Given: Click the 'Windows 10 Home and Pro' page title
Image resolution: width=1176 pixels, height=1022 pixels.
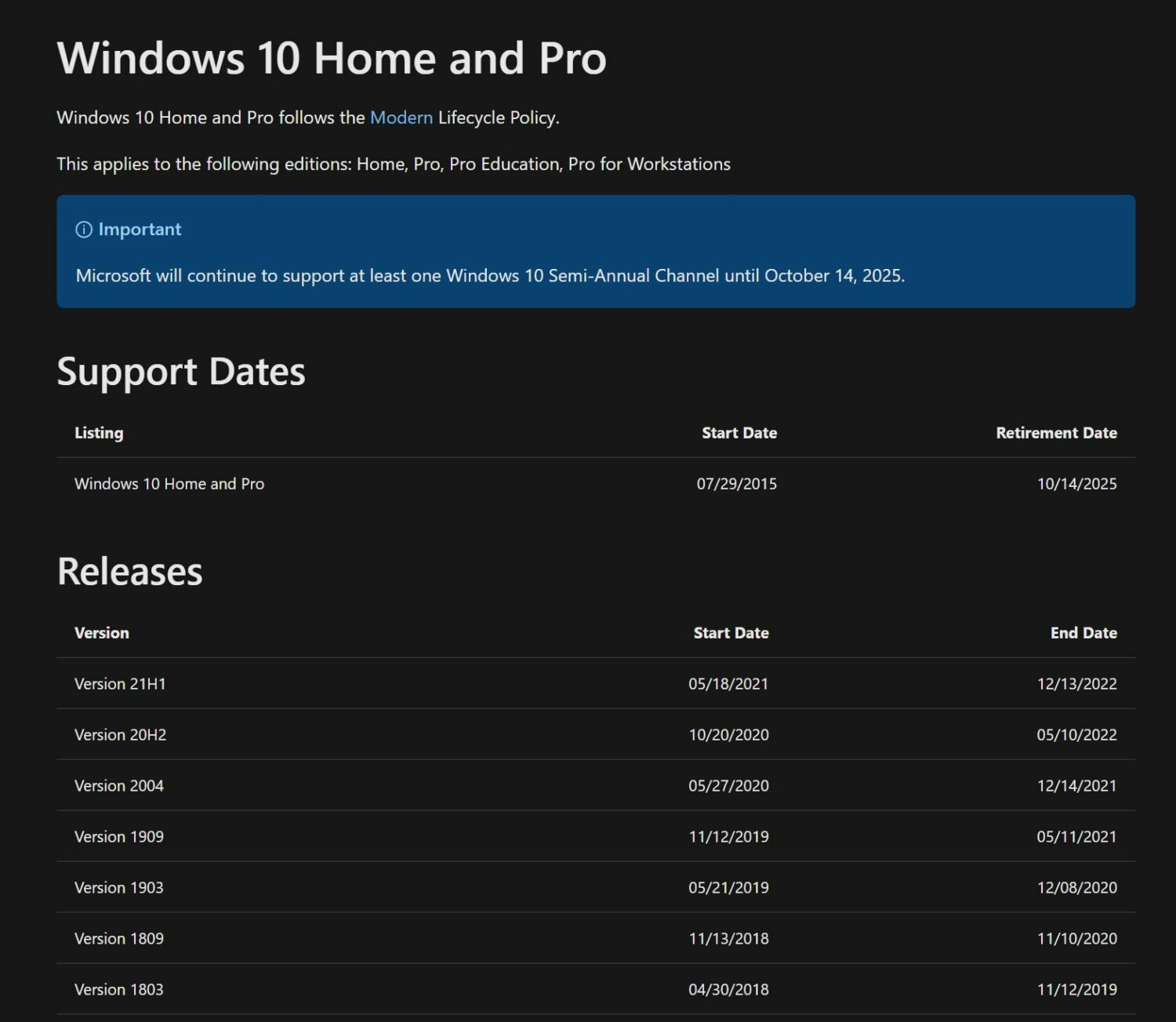Looking at the screenshot, I should [332, 58].
